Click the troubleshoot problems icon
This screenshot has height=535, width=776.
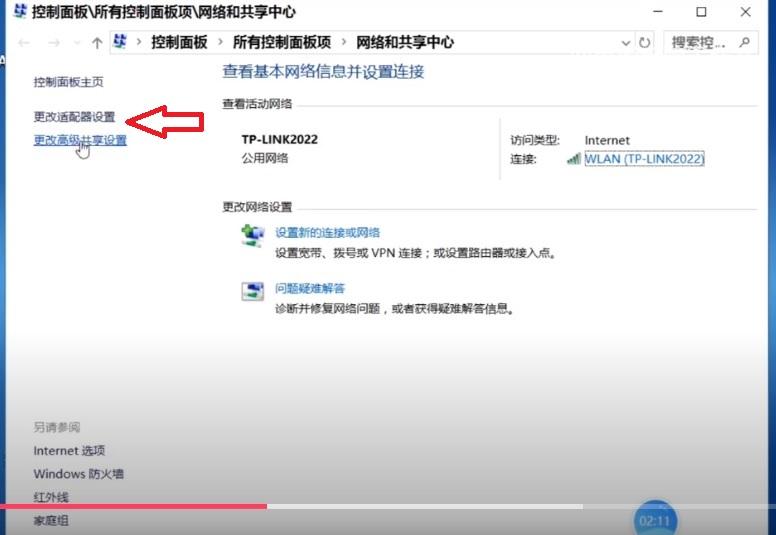click(x=253, y=291)
